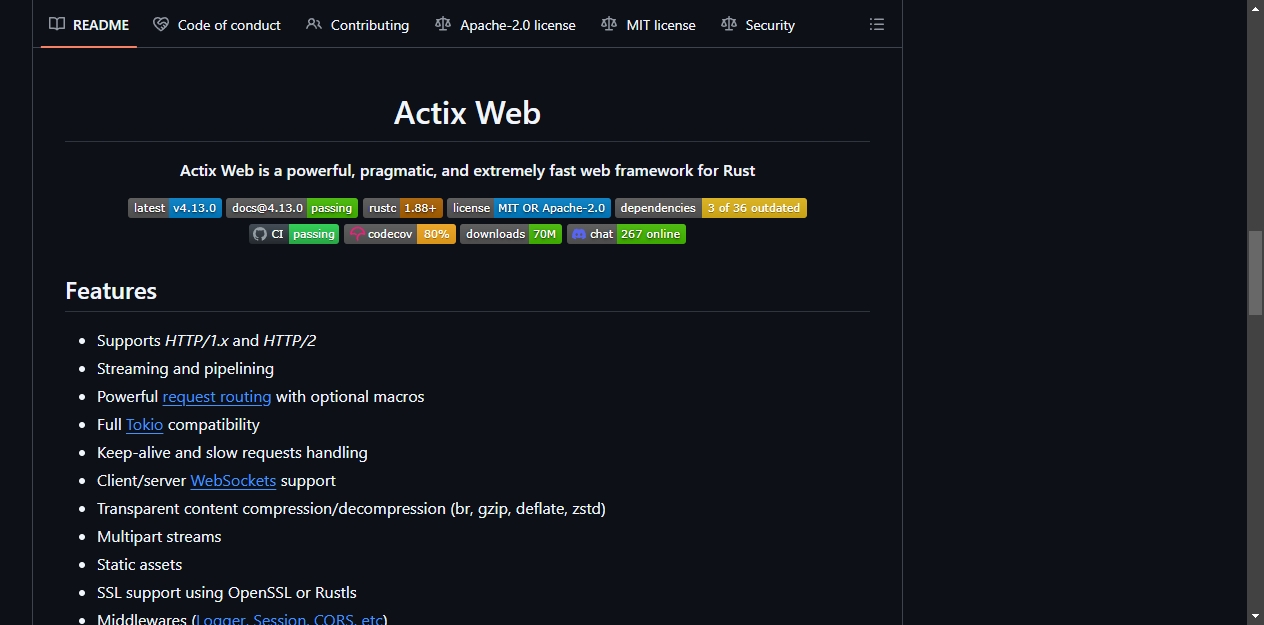
Task: Open the GitHub CI passing badge
Action: [294, 234]
